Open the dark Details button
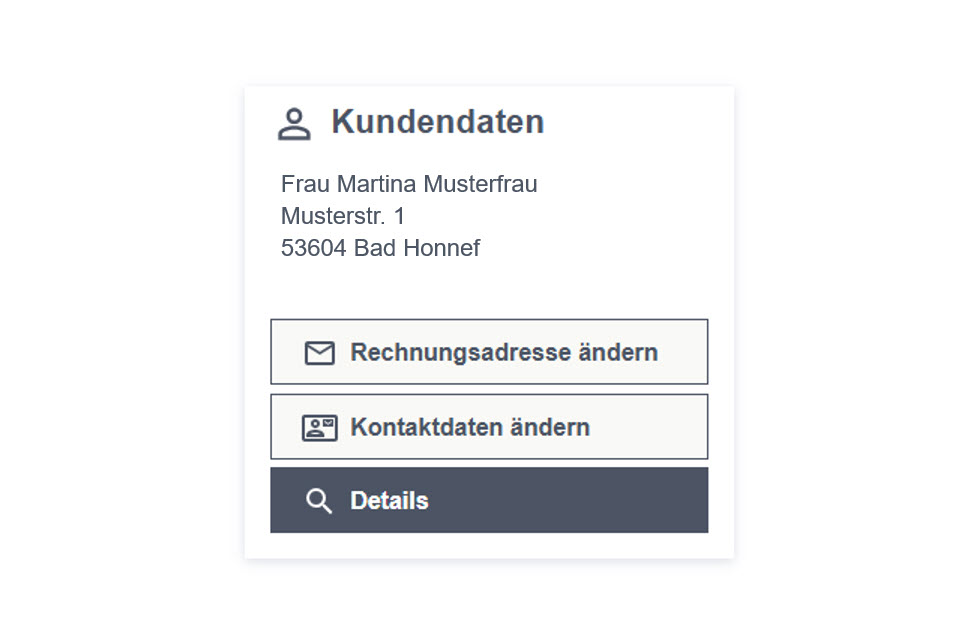 tap(489, 500)
